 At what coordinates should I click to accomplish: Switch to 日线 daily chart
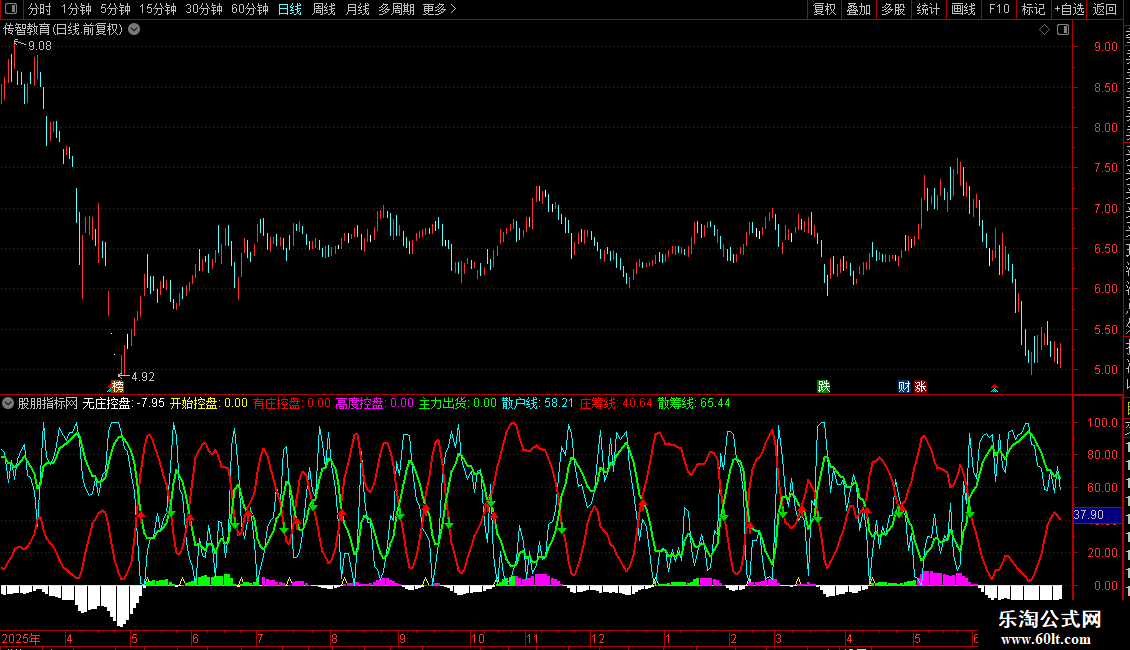(290, 9)
